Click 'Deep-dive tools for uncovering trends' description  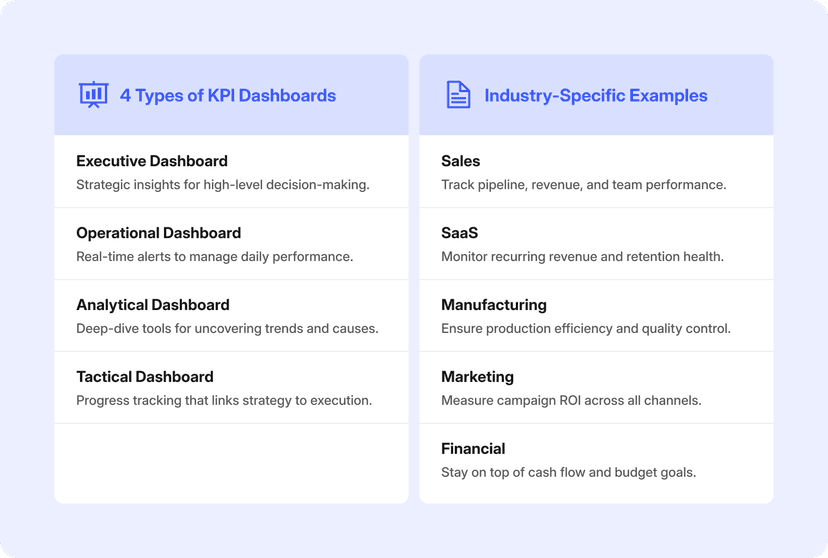click(x=227, y=329)
